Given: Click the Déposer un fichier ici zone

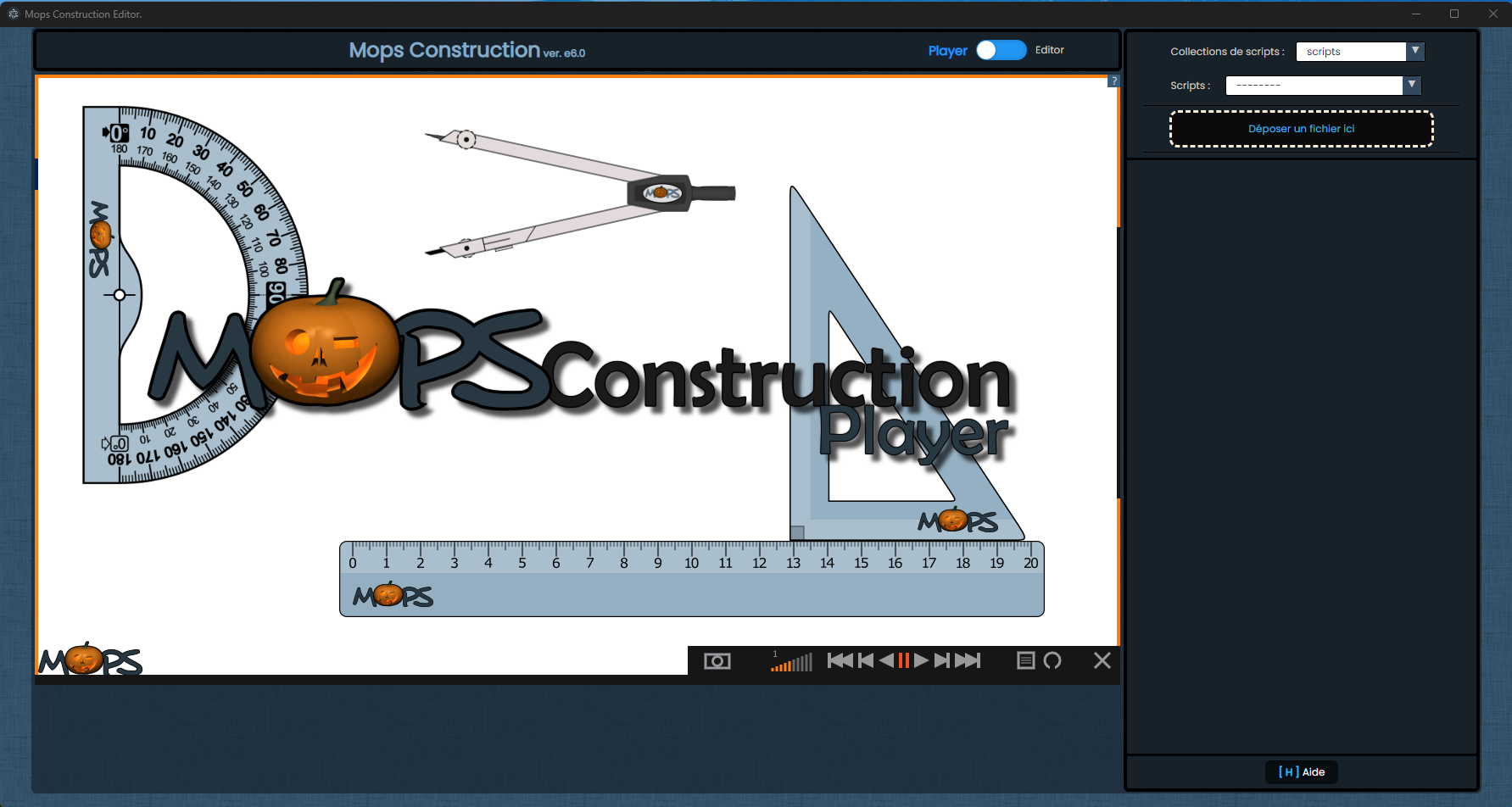Looking at the screenshot, I should [x=1301, y=129].
